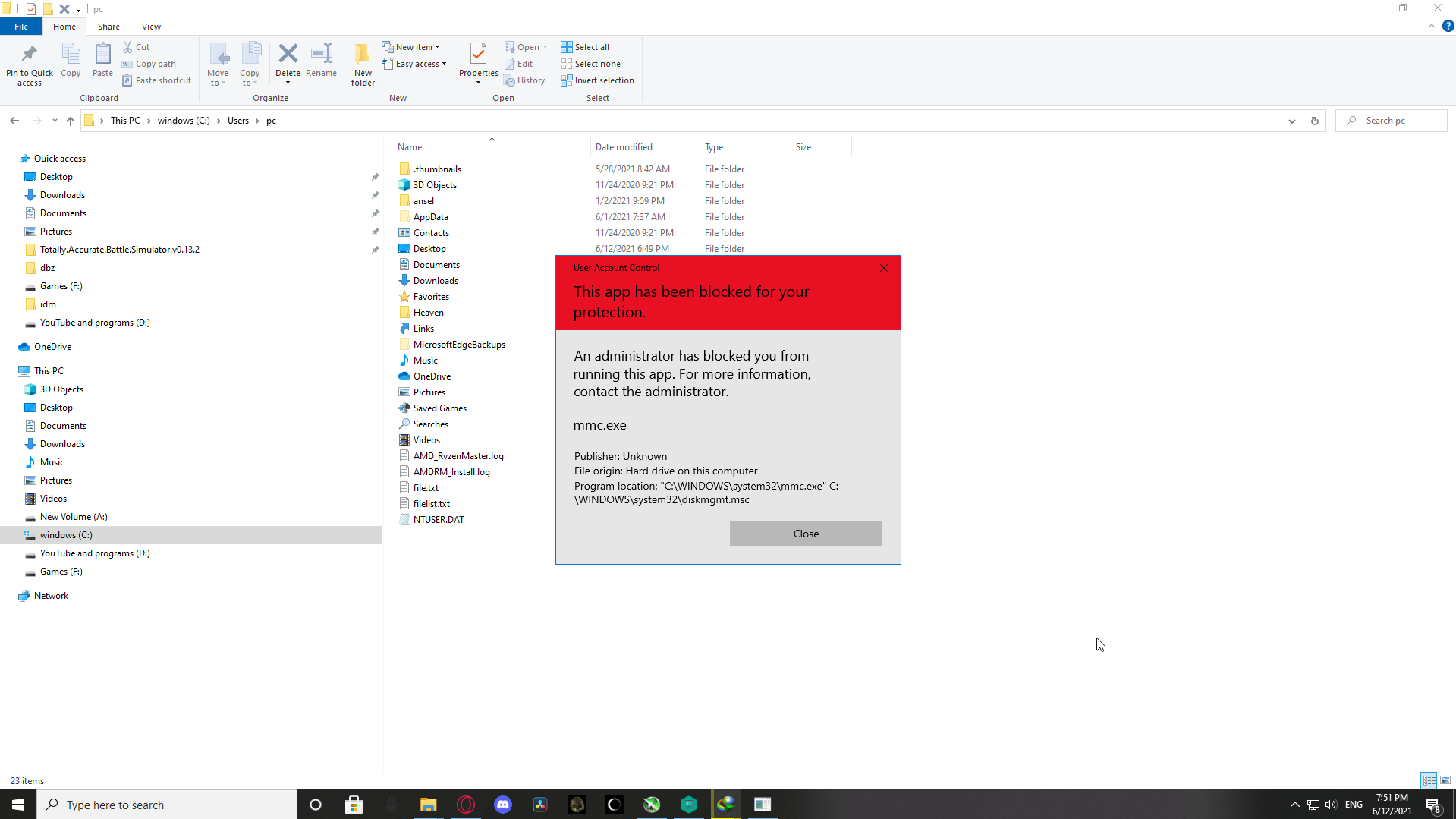The image size is (1456, 819).
Task: Open Discord from the taskbar
Action: pos(502,805)
